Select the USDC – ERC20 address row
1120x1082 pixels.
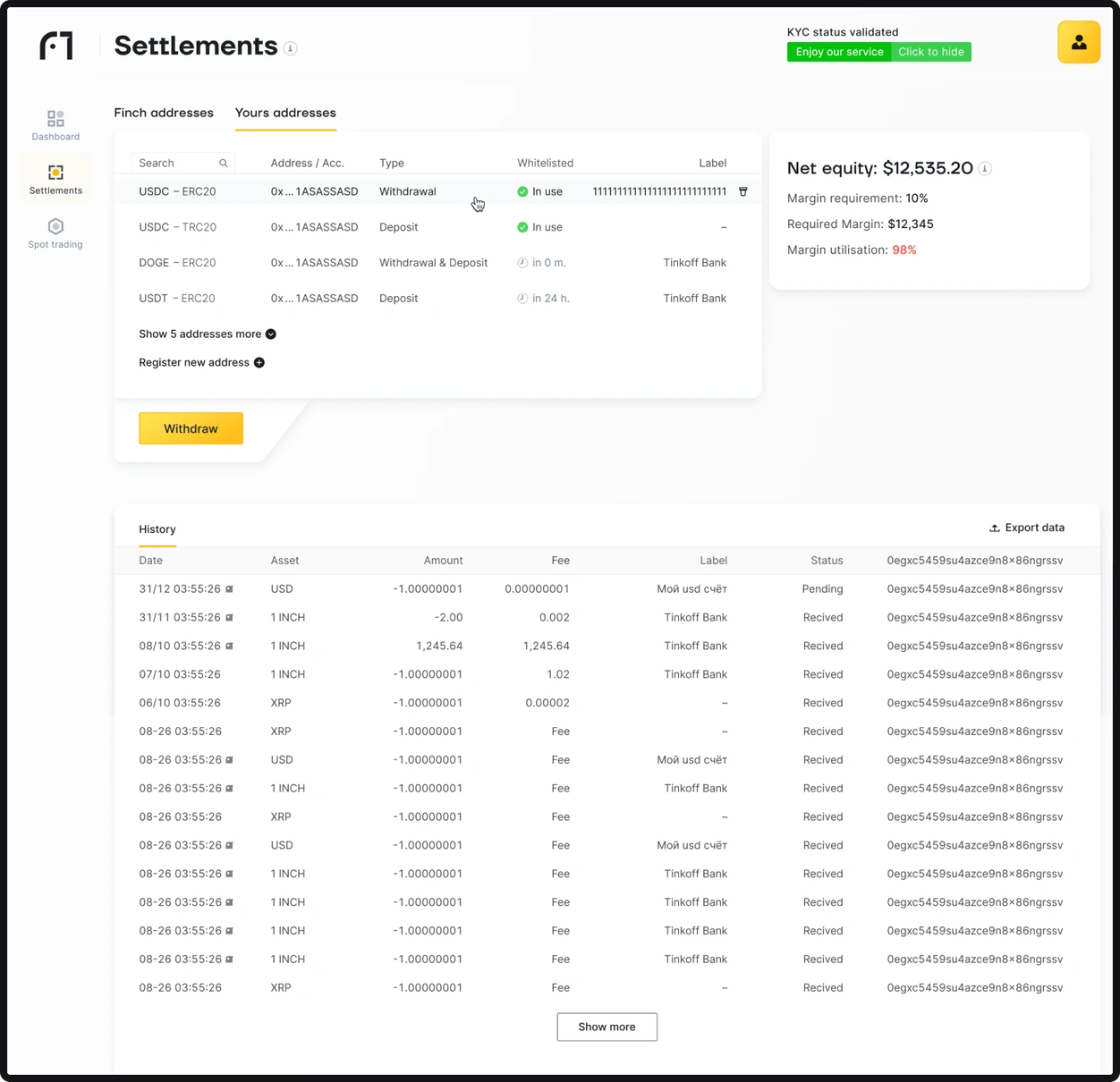pos(437,191)
